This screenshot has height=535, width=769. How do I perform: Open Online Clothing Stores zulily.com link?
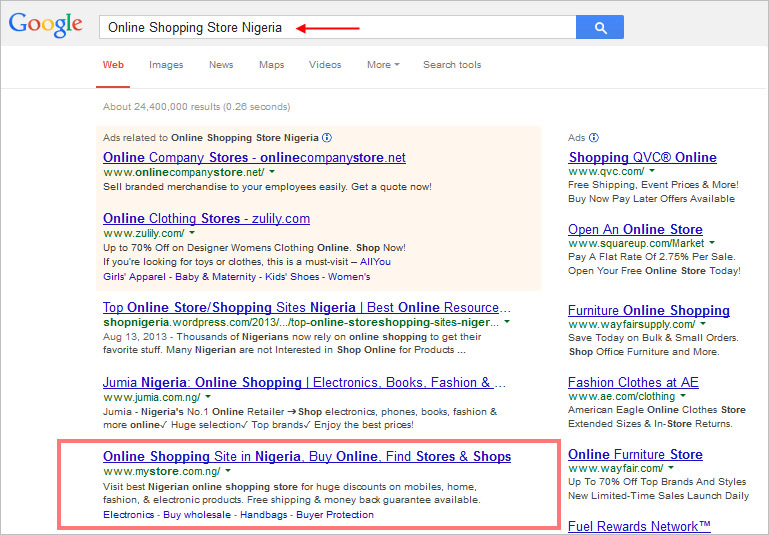click(x=206, y=218)
